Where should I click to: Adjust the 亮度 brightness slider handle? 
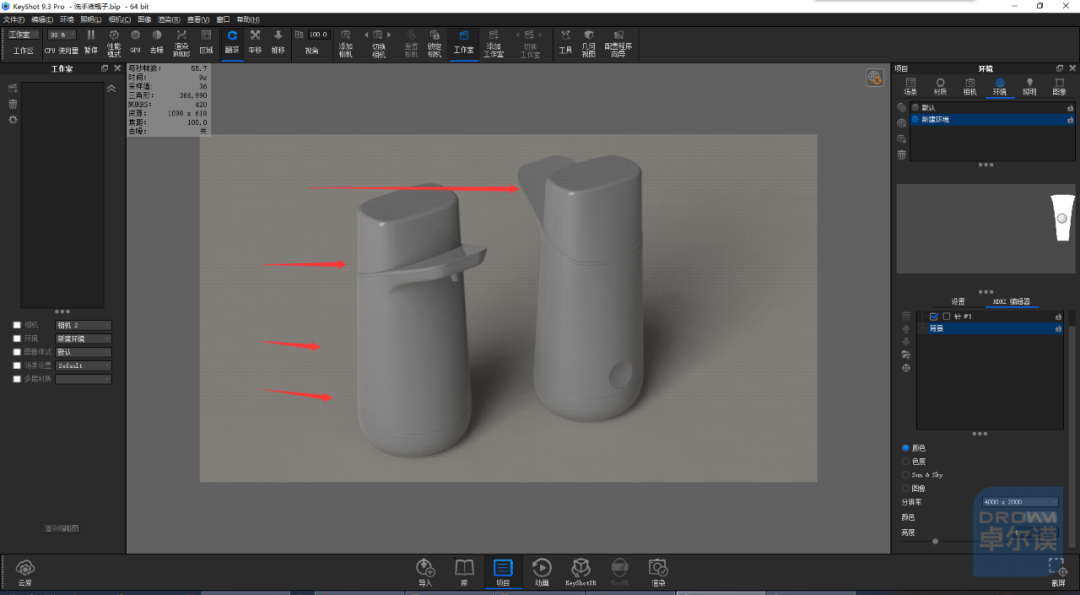pyautogui.click(x=935, y=541)
